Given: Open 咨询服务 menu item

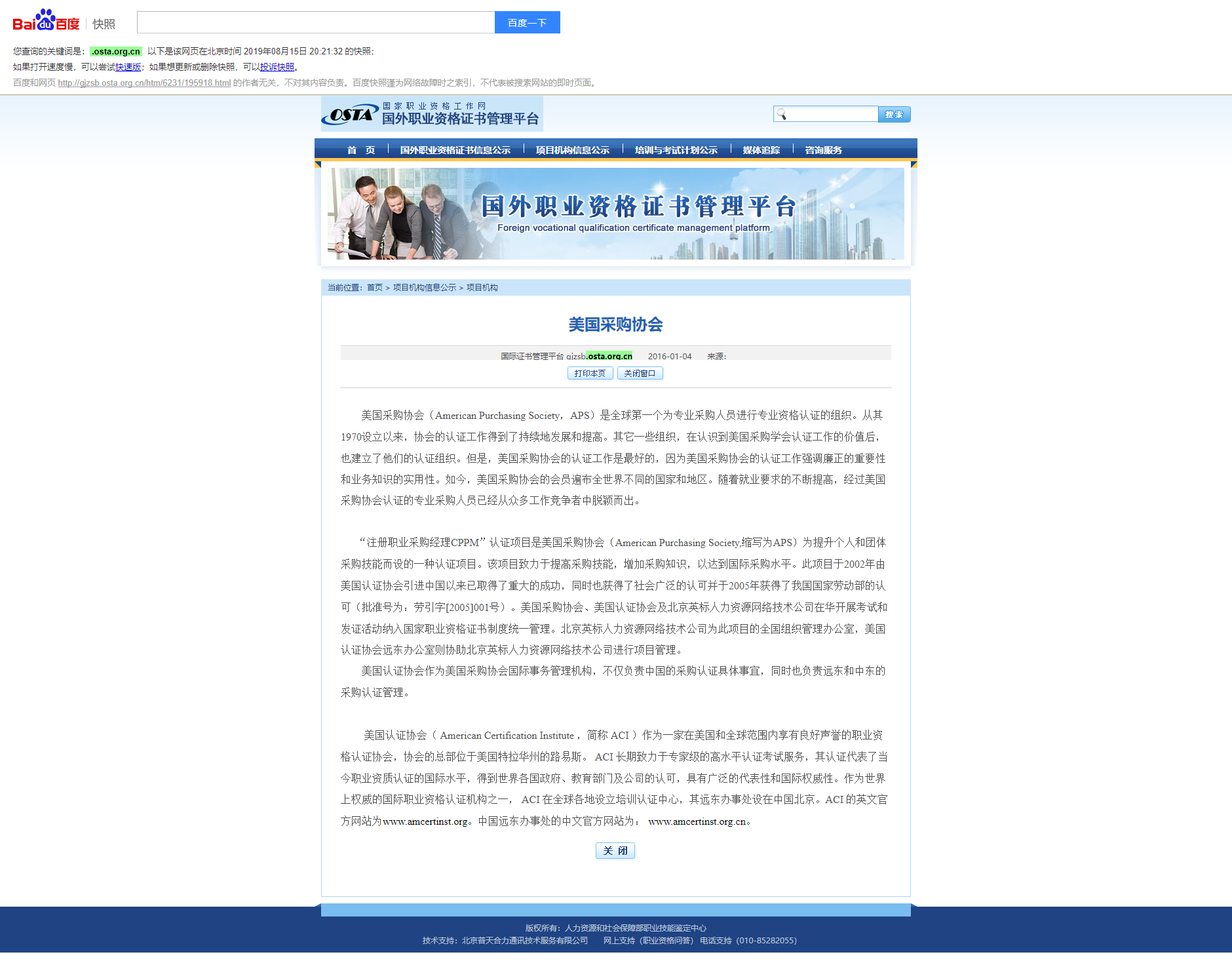Looking at the screenshot, I should 824,150.
